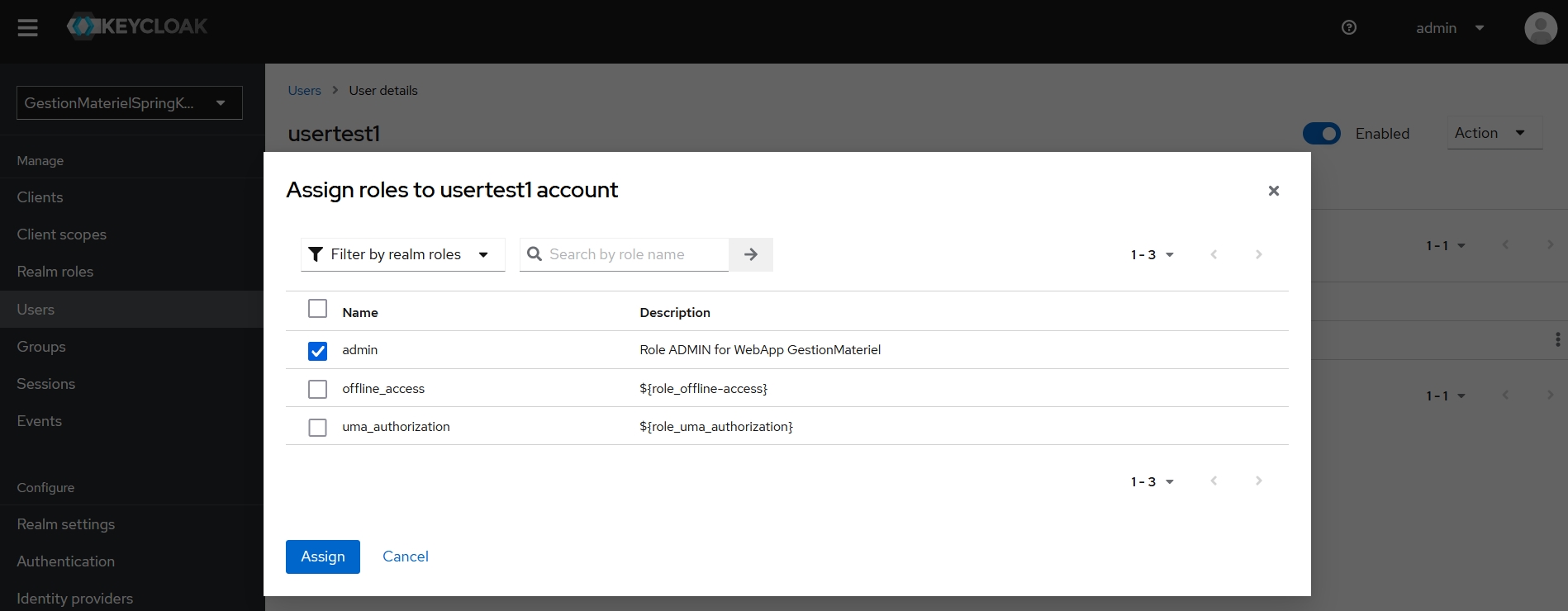Screen dimensions: 1568x611
Task: Open the Filter by realm roles dropdown
Action: pos(403,254)
